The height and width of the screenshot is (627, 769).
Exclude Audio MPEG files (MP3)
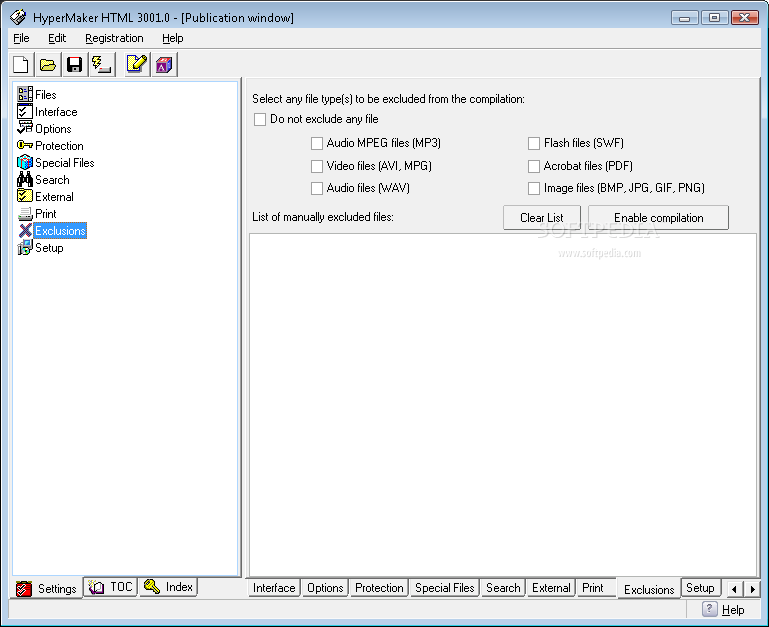point(317,143)
